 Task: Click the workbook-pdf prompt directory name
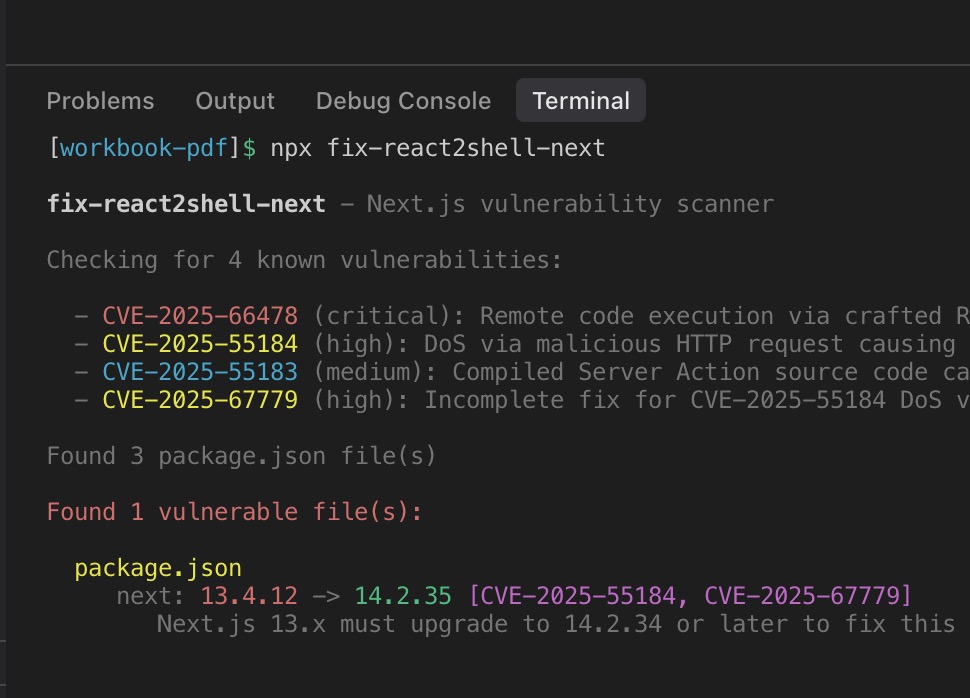(144, 149)
